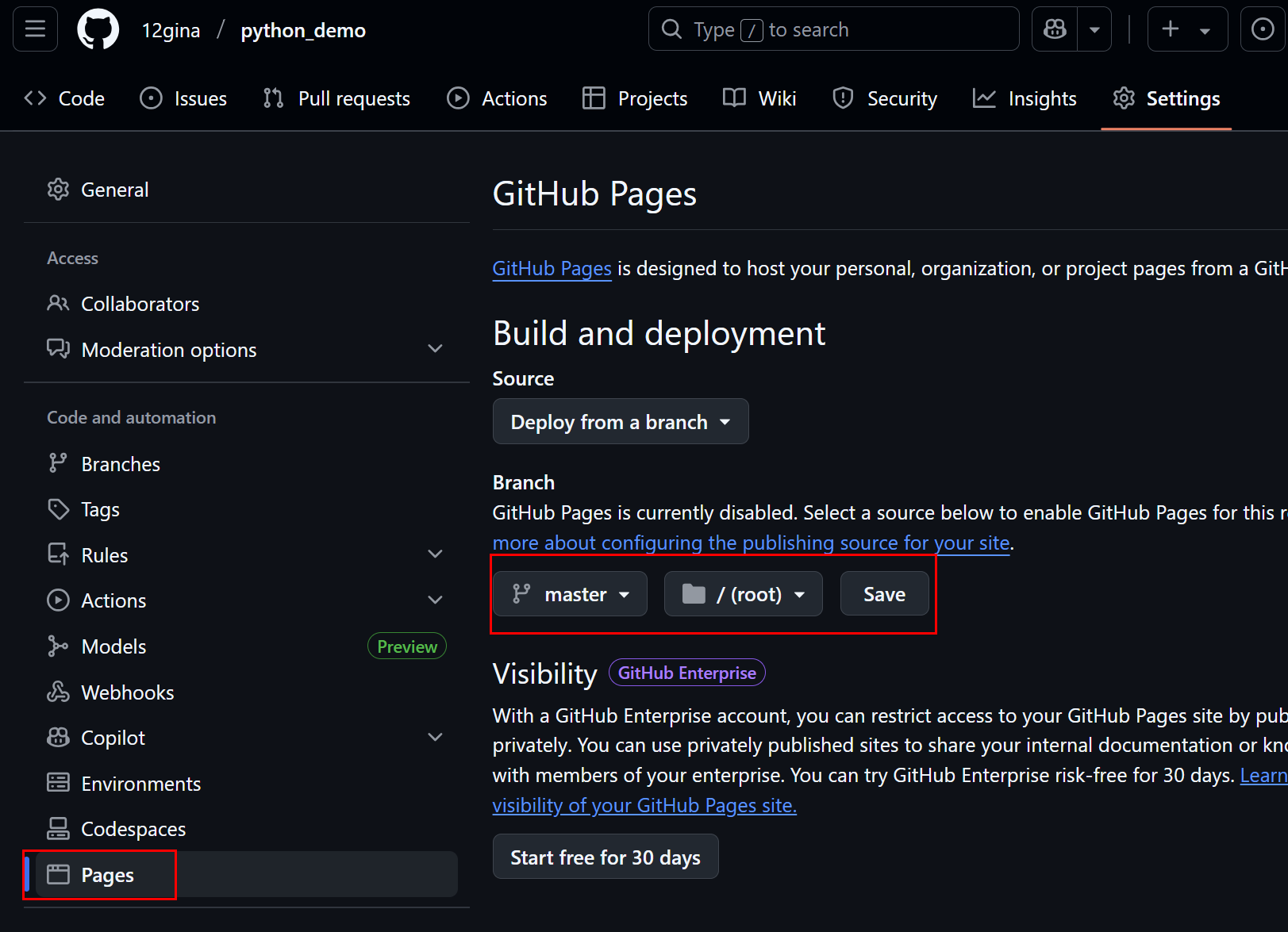Click the Collaborators people icon
Screen dimensions: 1288x932
(58, 303)
